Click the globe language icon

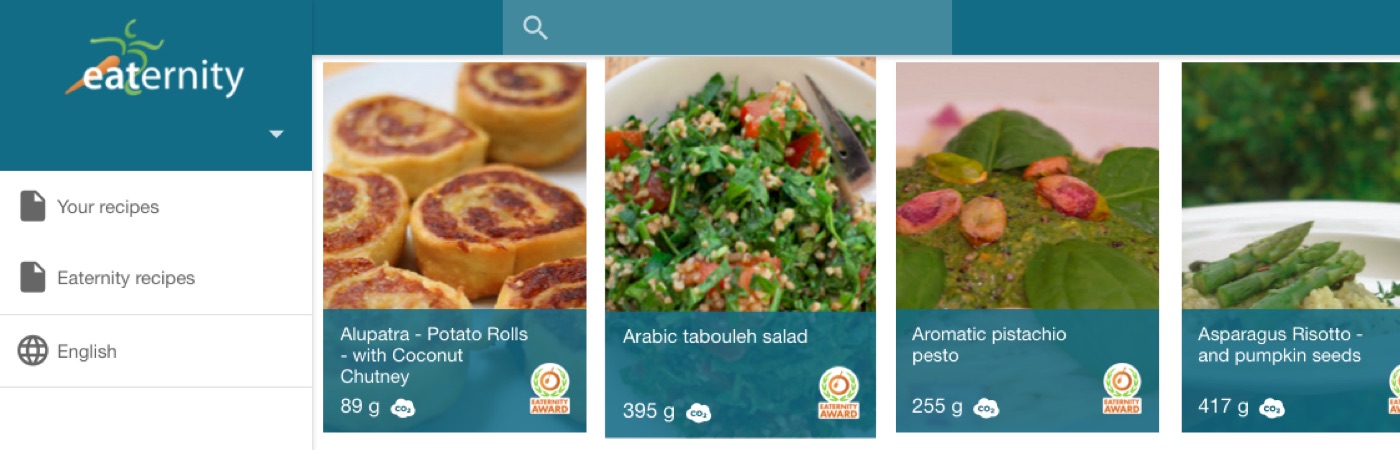coord(33,351)
